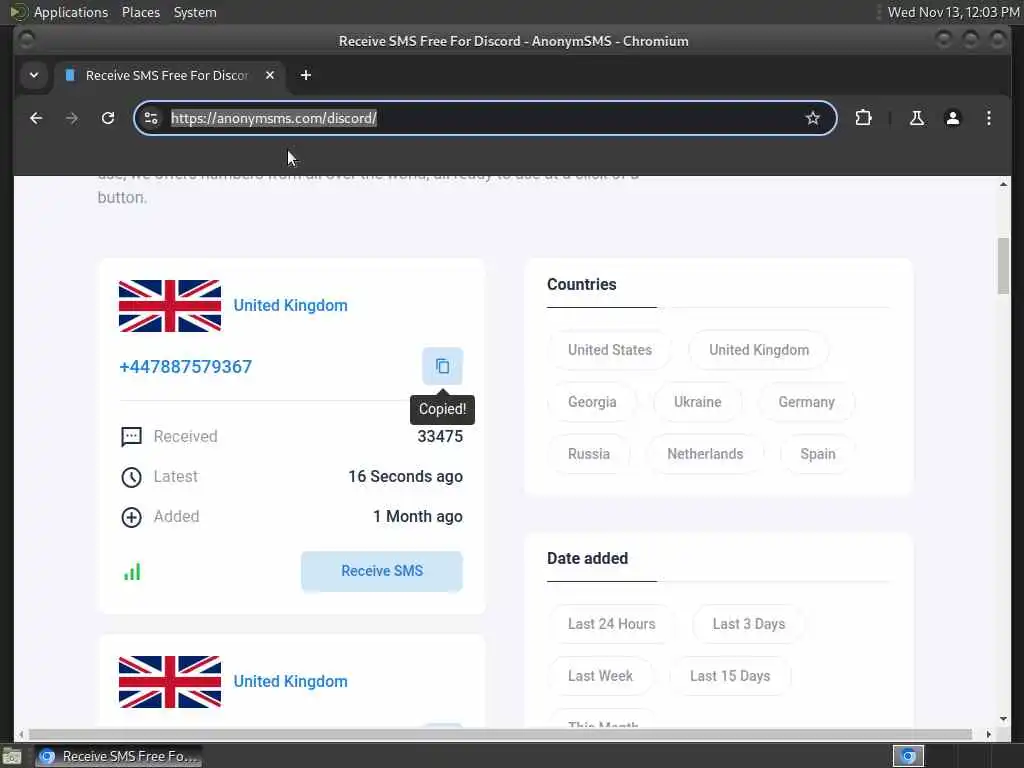Image resolution: width=1024 pixels, height=768 pixels.
Task: Filter by Spain country
Action: 818,454
